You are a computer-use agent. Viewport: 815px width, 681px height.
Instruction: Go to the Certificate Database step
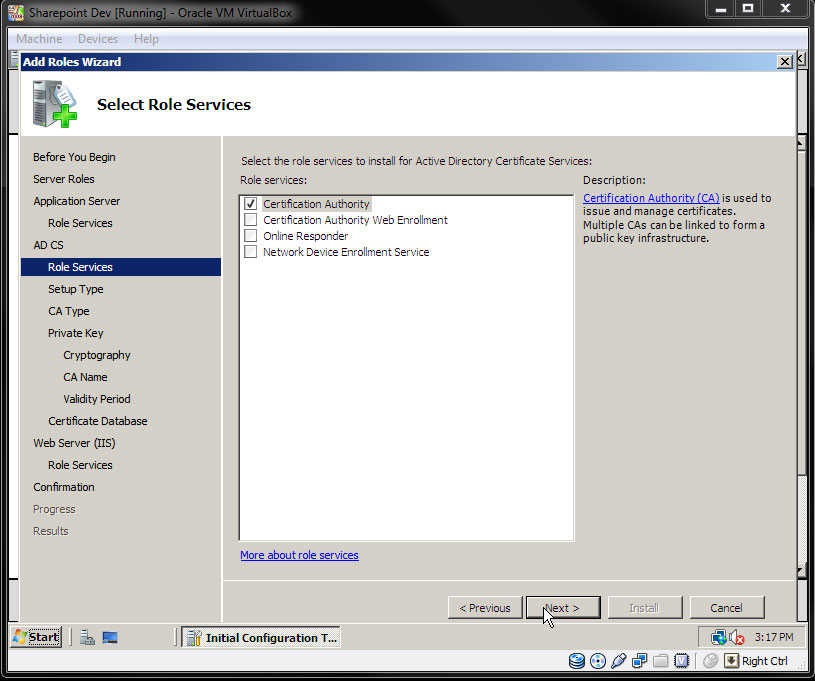98,421
